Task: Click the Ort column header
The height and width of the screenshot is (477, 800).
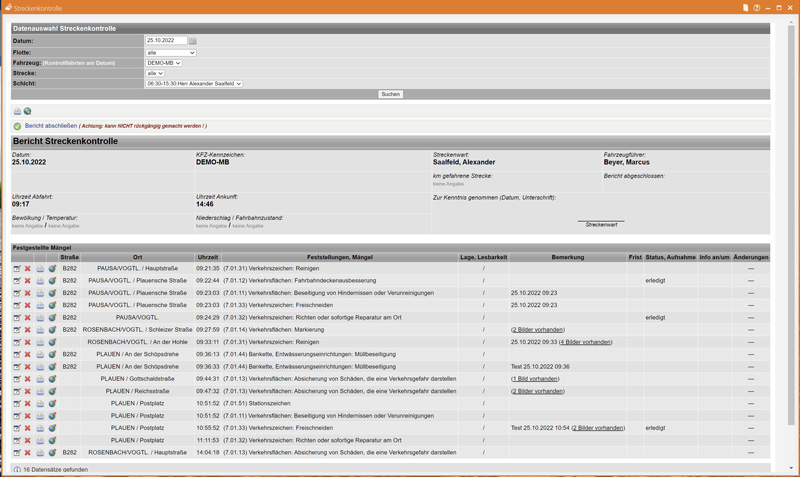Action: point(137,257)
